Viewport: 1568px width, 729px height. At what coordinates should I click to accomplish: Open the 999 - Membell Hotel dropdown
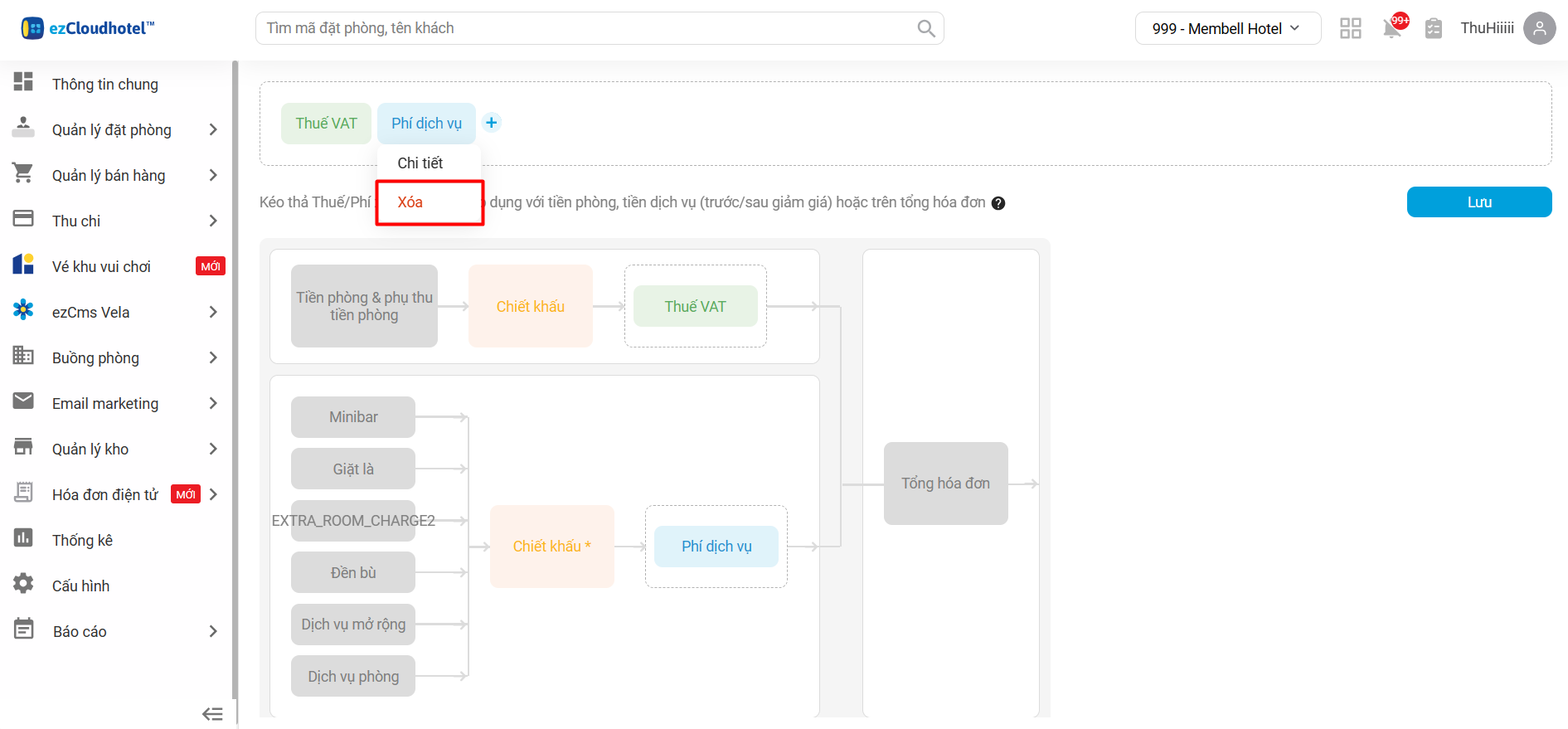[x=1226, y=29]
